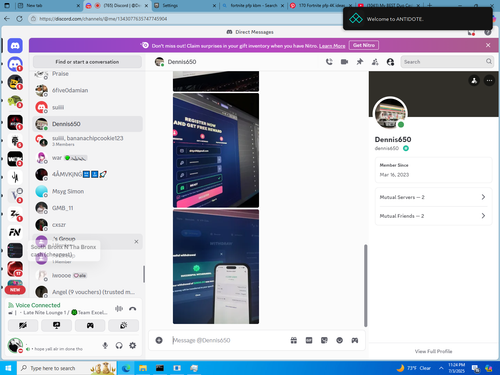Reload the page in browser
Image resolution: width=500 pixels, height=375 pixels.
[x=19, y=19]
